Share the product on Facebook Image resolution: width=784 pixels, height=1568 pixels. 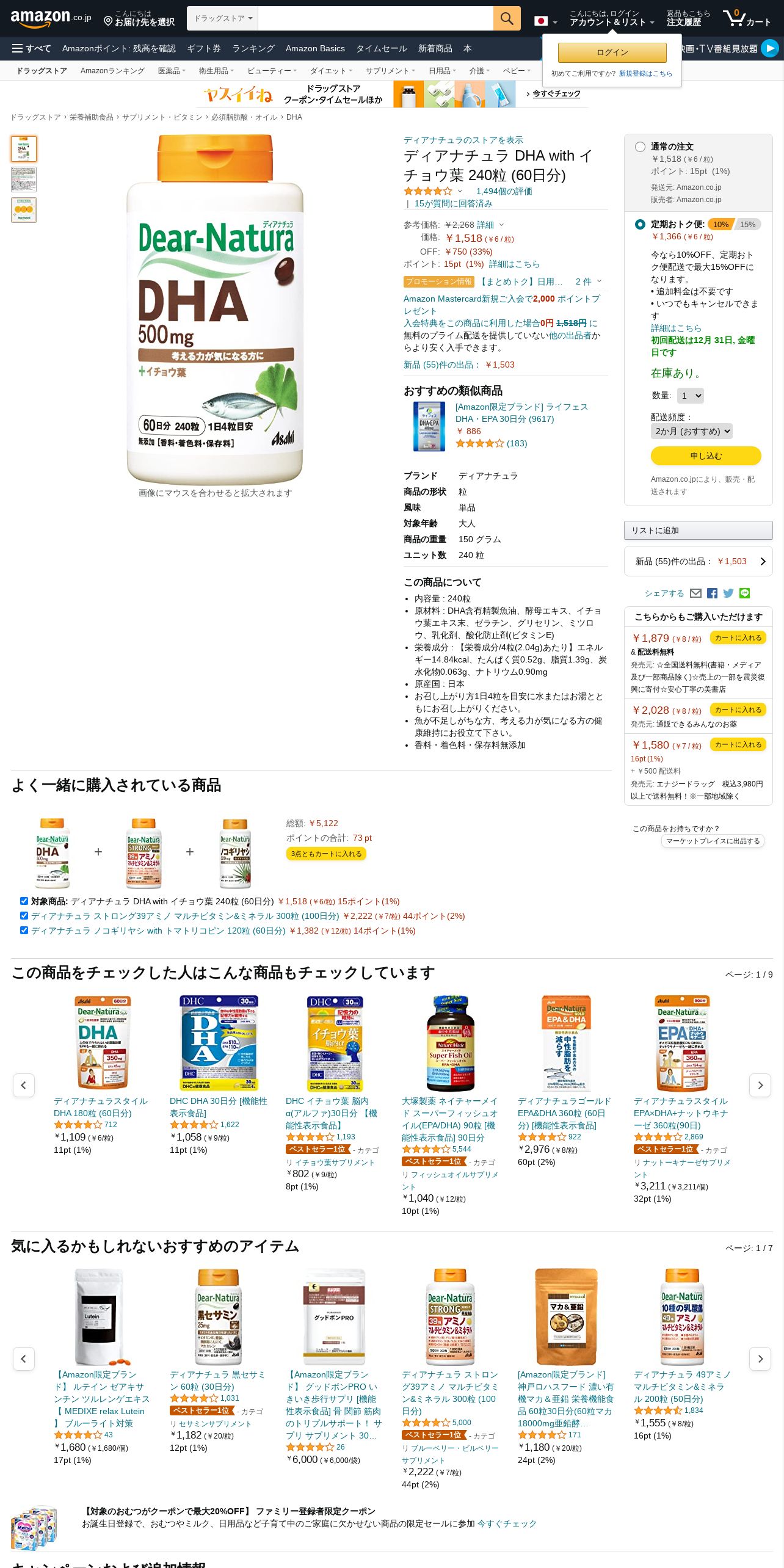(x=712, y=593)
